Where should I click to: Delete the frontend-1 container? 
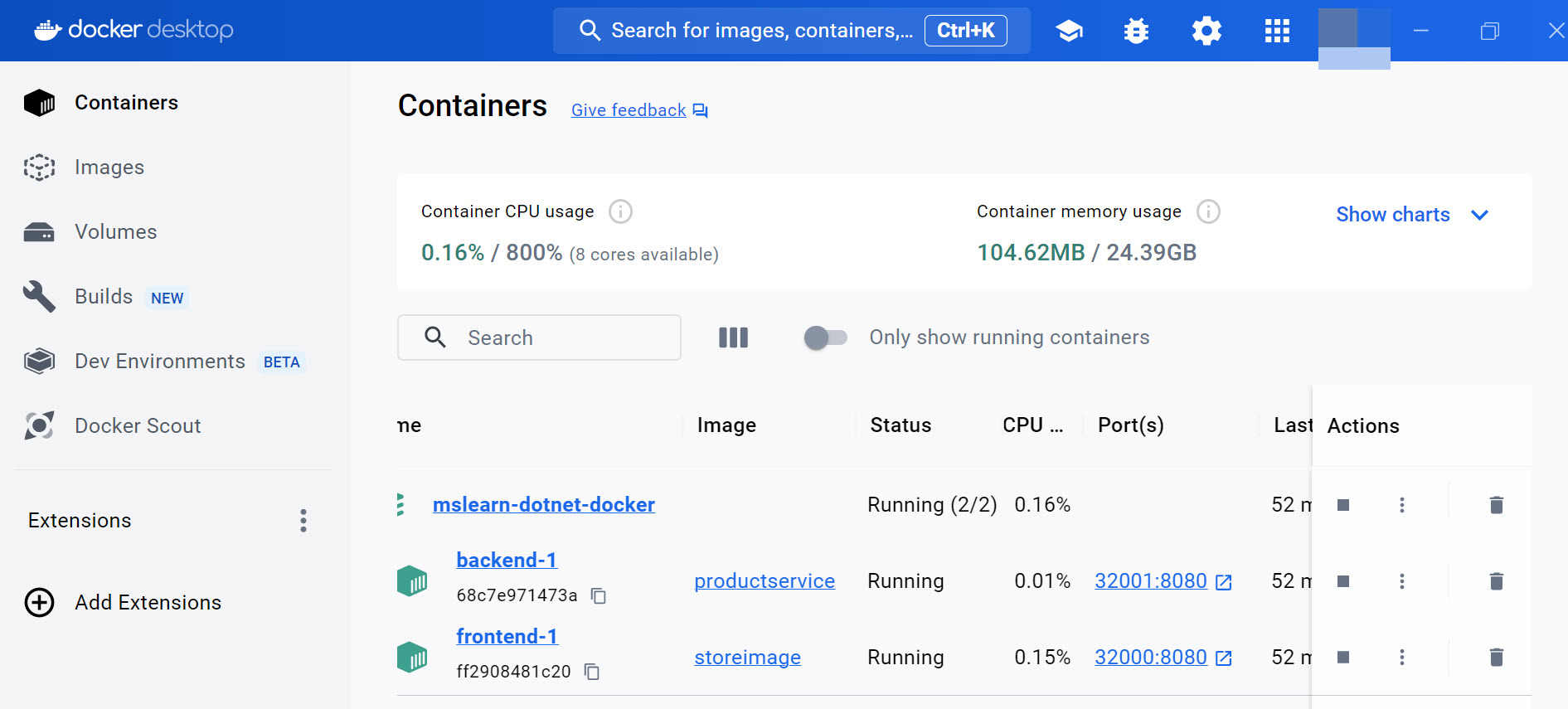(x=1496, y=658)
